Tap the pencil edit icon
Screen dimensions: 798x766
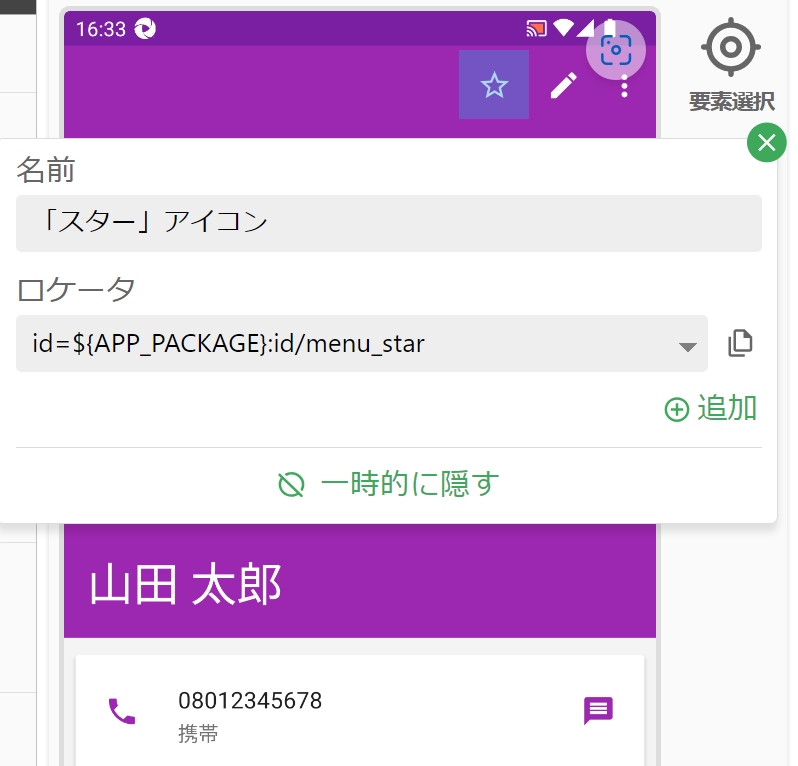(564, 85)
